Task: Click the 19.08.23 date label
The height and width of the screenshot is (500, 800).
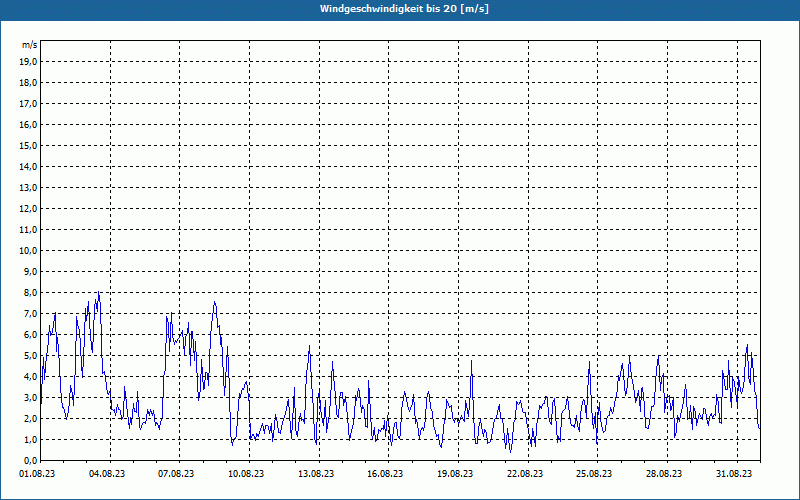Action: 455,473
